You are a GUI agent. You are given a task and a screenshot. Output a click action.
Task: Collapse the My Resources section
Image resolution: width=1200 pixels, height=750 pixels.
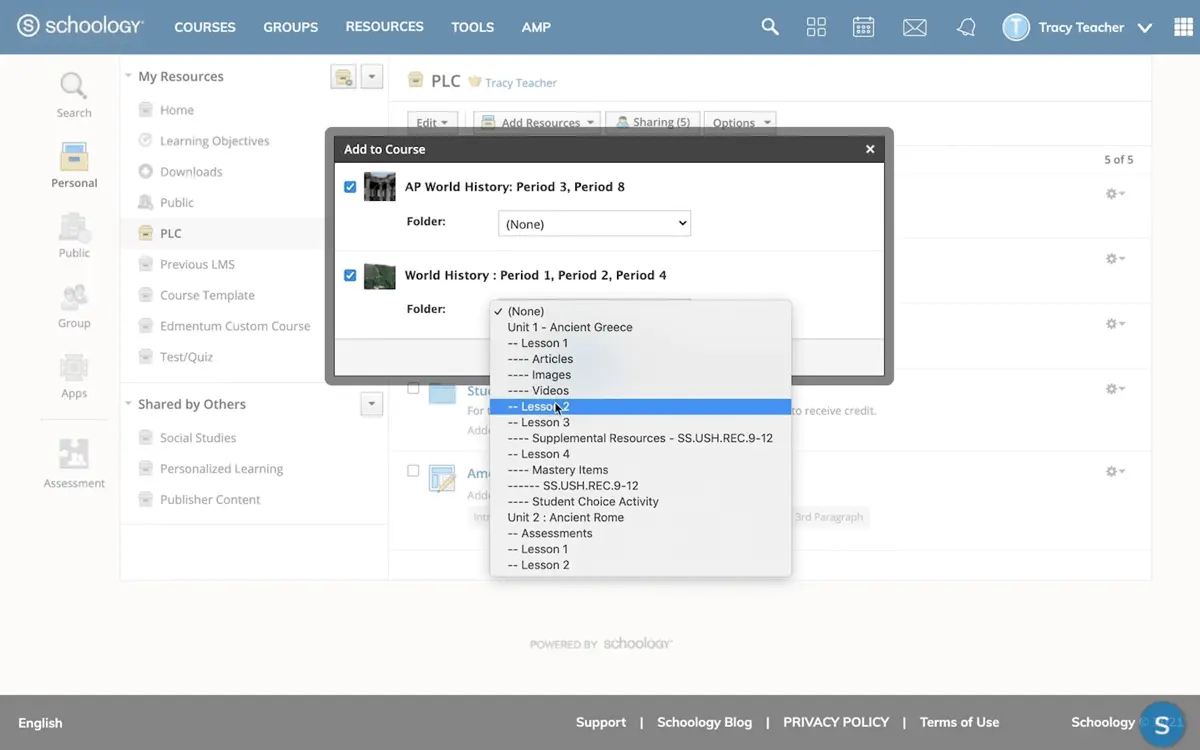pyautogui.click(x=128, y=76)
